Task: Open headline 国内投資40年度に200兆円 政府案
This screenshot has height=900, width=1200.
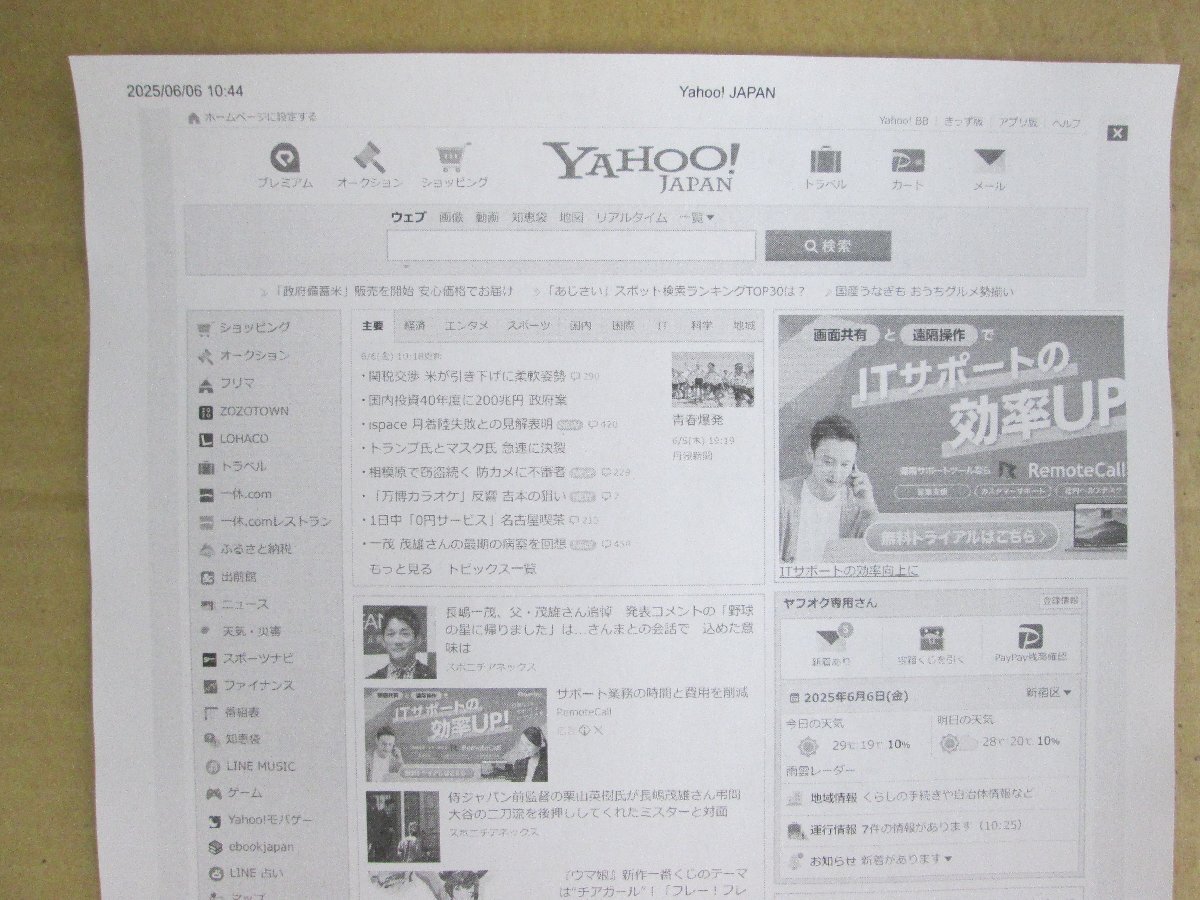Action: [x=467, y=400]
